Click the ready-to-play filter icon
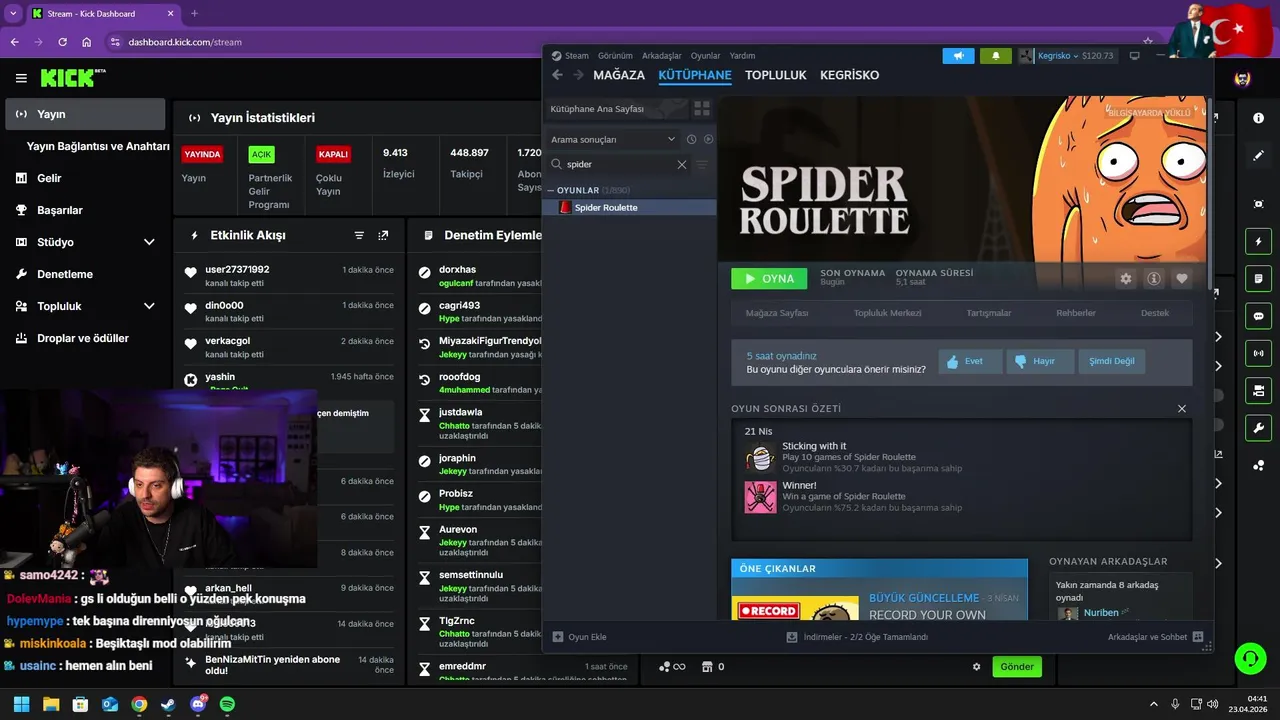The height and width of the screenshot is (720, 1280). click(708, 139)
